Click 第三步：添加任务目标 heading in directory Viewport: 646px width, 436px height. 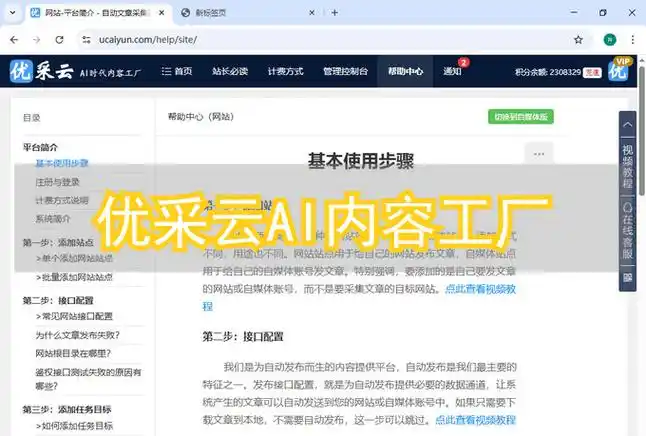pos(67,410)
